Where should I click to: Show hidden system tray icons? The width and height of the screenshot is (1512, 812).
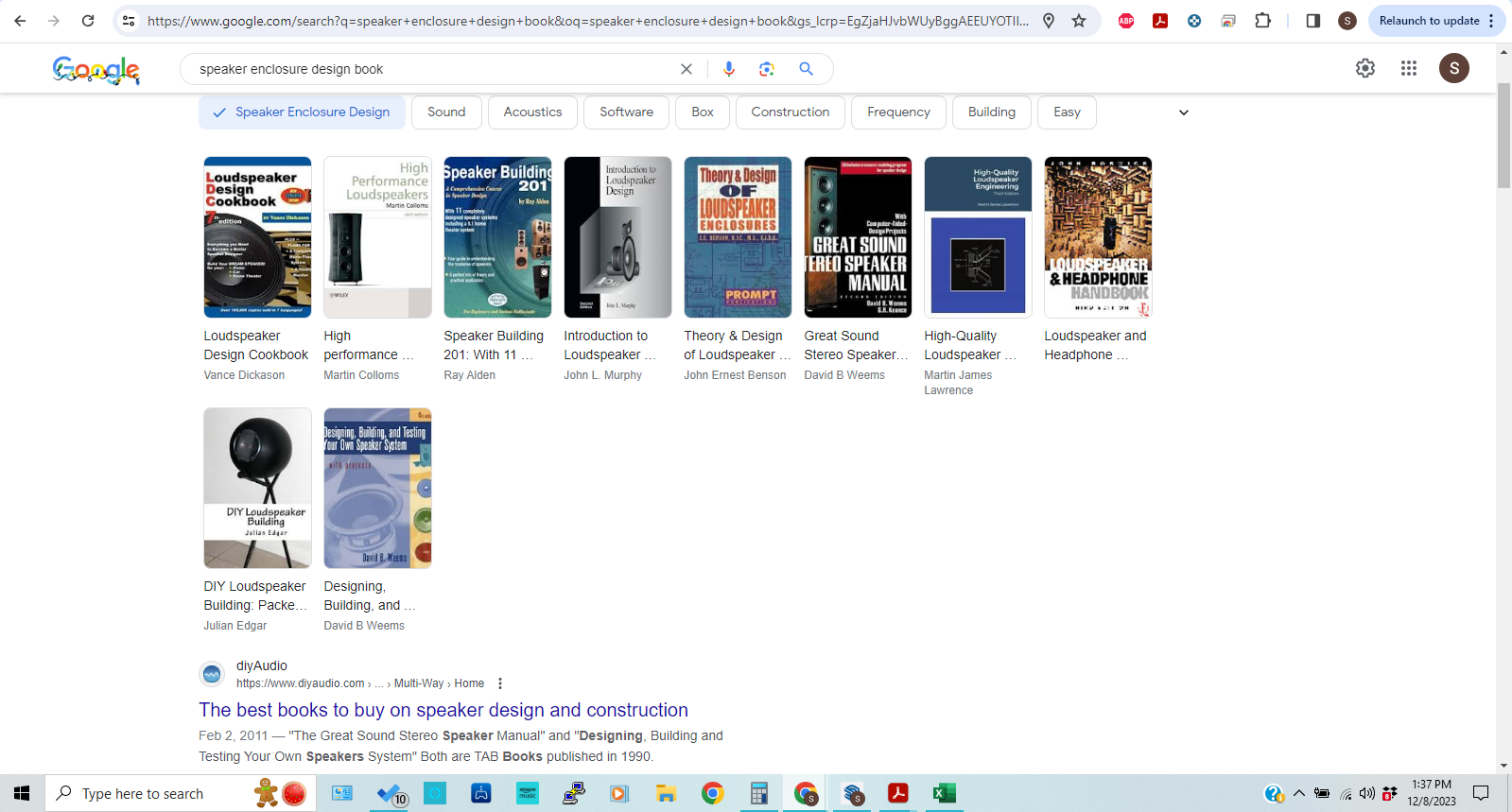[1298, 794]
